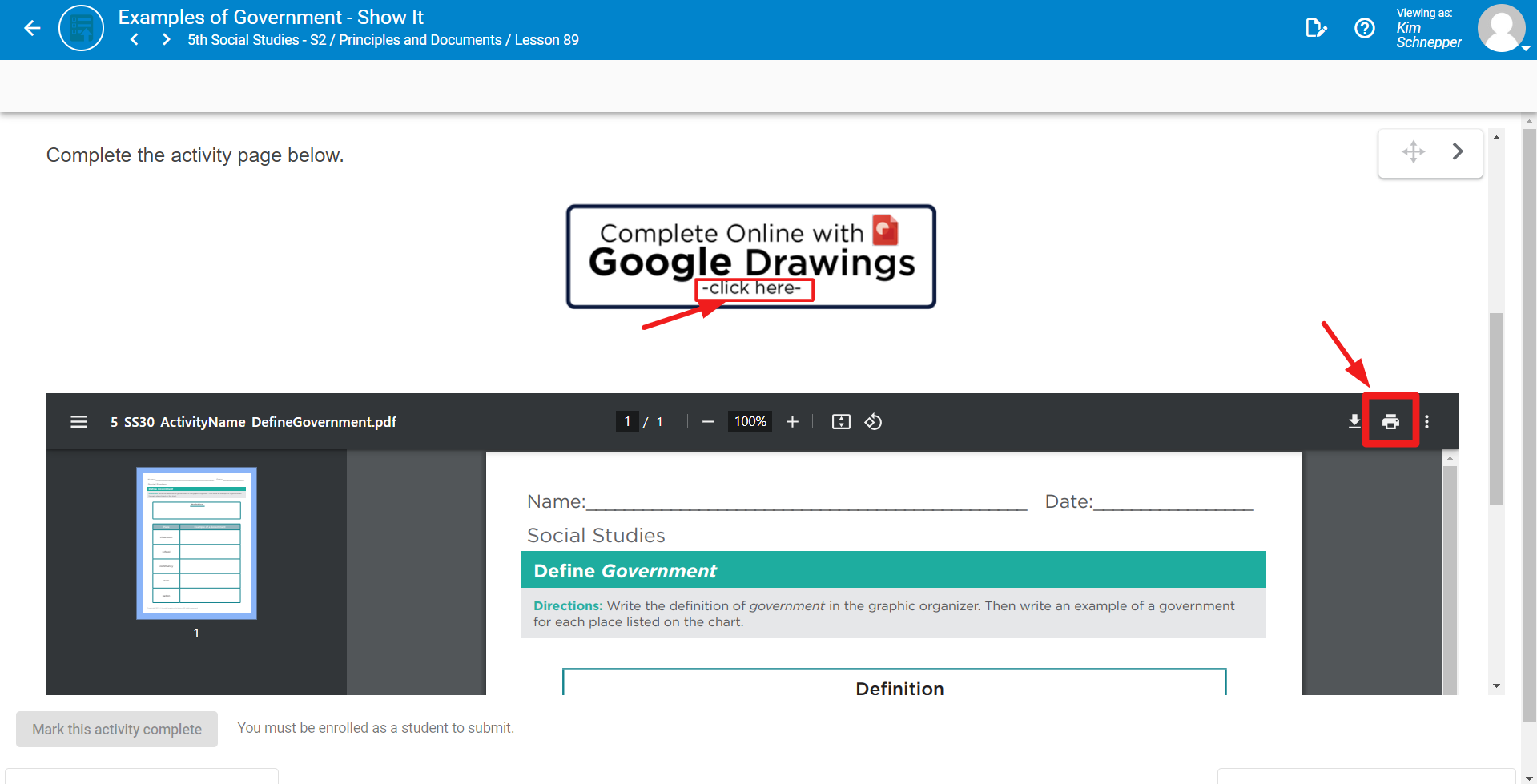Open the Kim Schnepper profile avatar menu

(1502, 29)
